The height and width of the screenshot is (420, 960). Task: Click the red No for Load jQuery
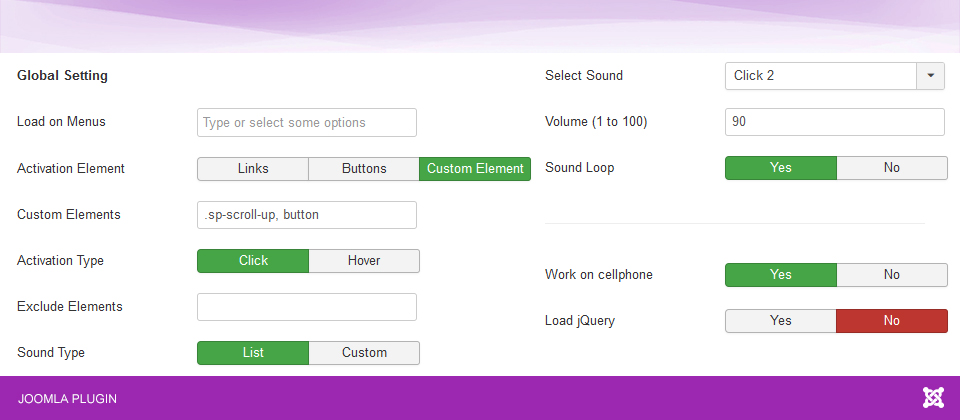892,321
